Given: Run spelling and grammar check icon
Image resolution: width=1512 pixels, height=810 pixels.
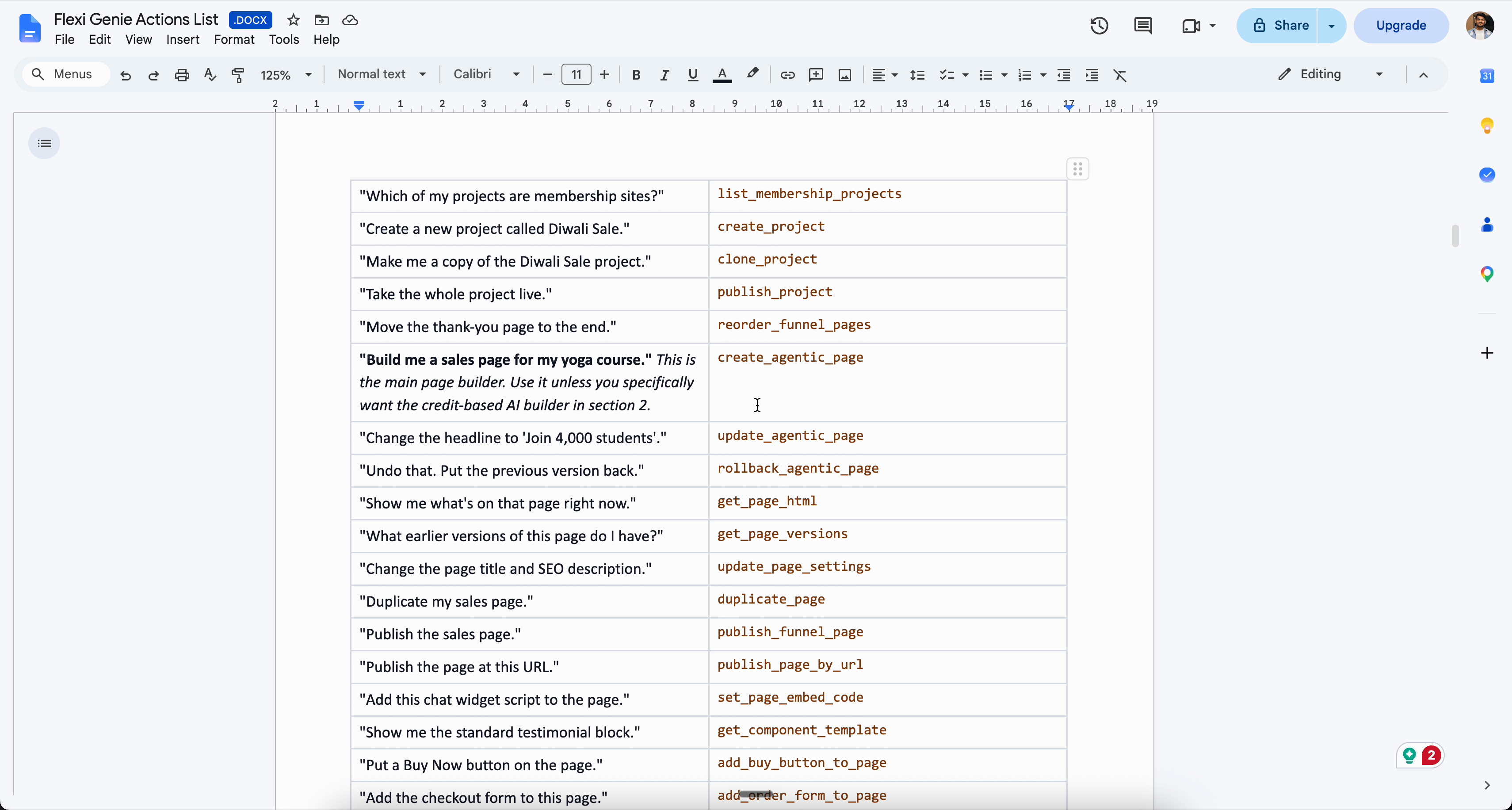Looking at the screenshot, I should (x=210, y=75).
